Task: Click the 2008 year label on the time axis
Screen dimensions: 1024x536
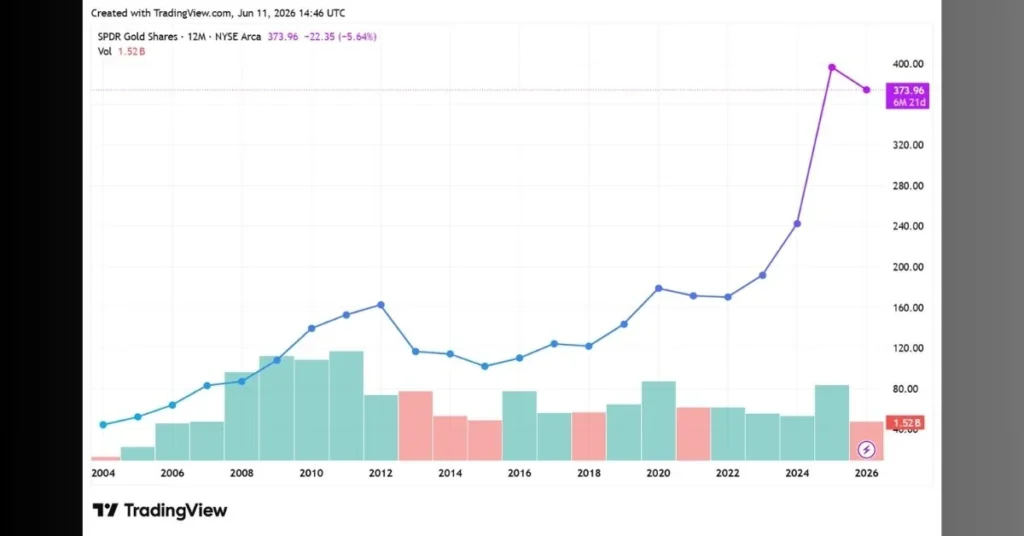Action: point(242,473)
